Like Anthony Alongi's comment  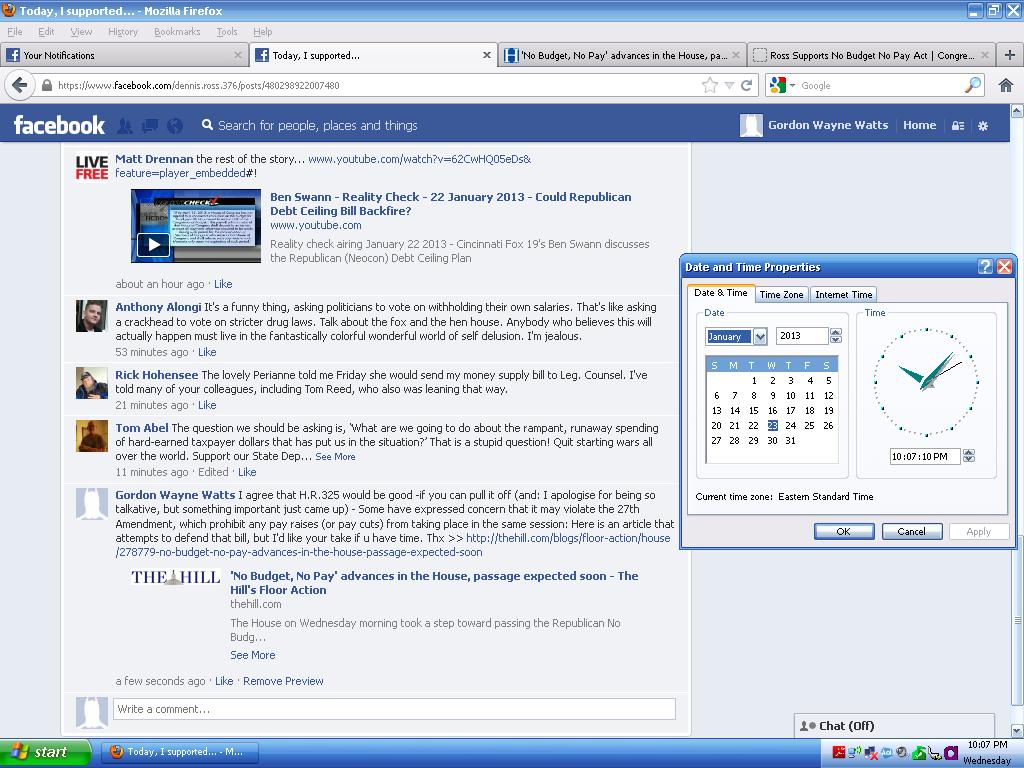coord(207,352)
